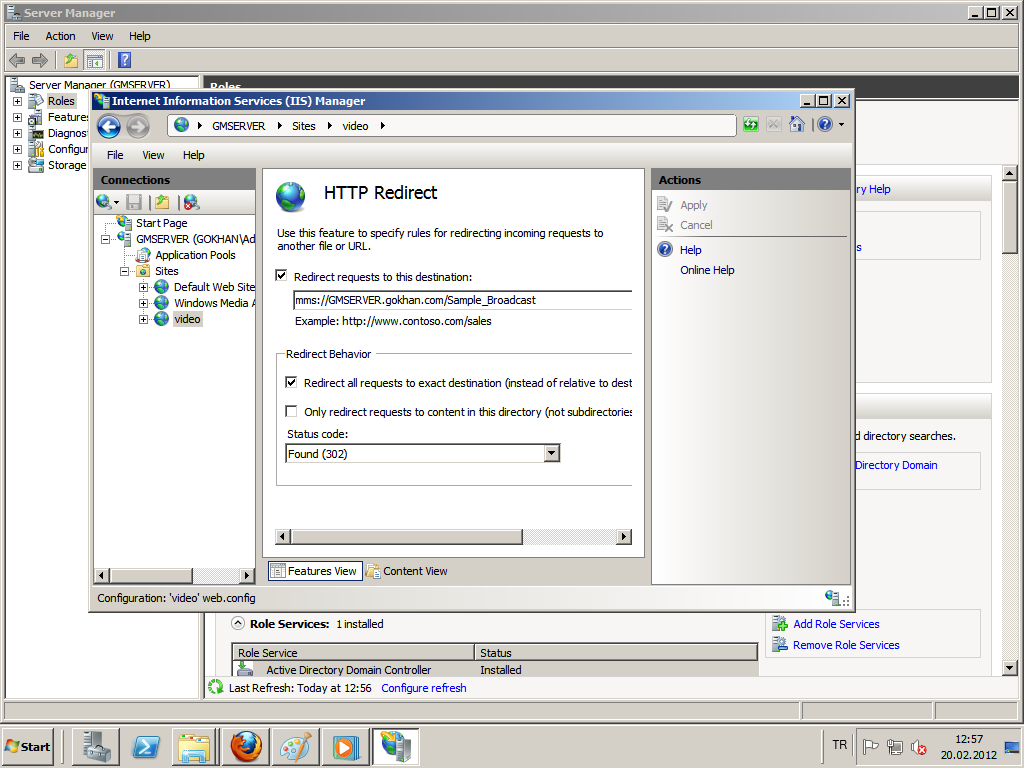Switch to Content View tab

[x=408, y=571]
